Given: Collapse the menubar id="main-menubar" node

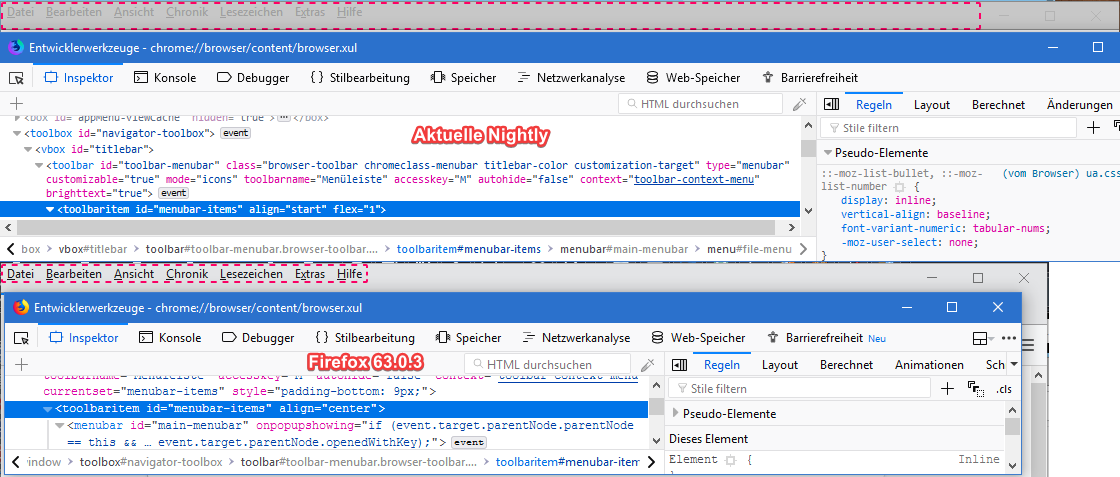Looking at the screenshot, I should (59, 426).
